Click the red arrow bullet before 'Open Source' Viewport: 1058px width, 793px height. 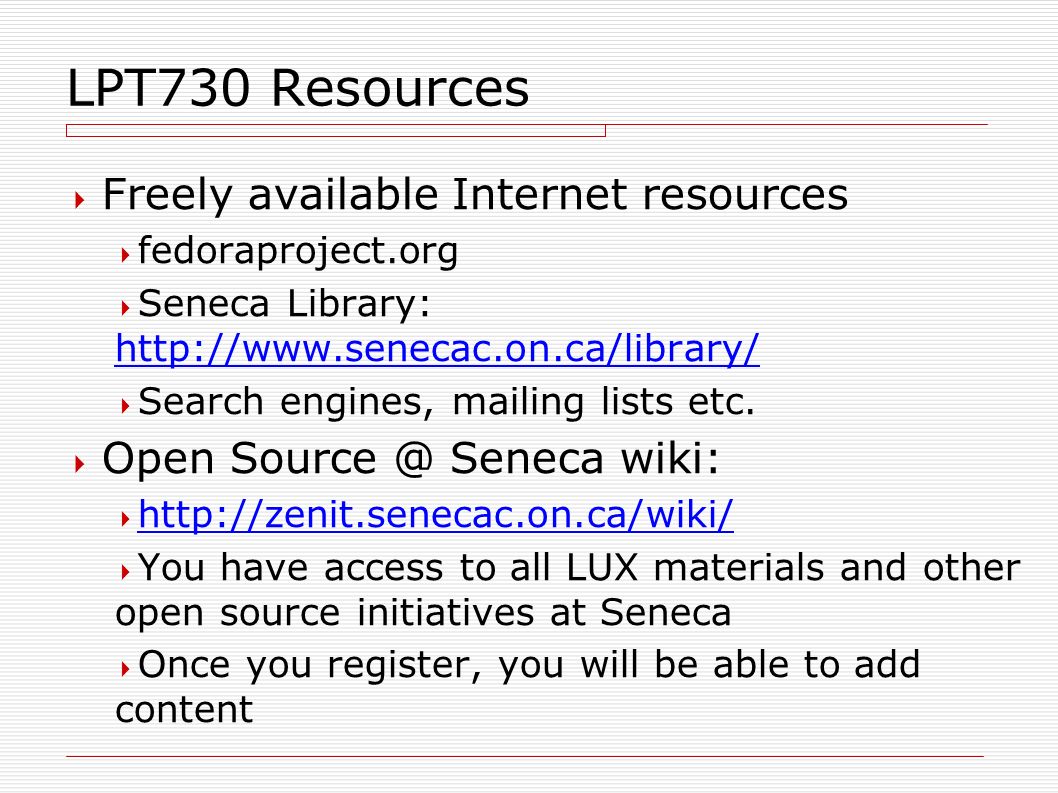click(80, 463)
